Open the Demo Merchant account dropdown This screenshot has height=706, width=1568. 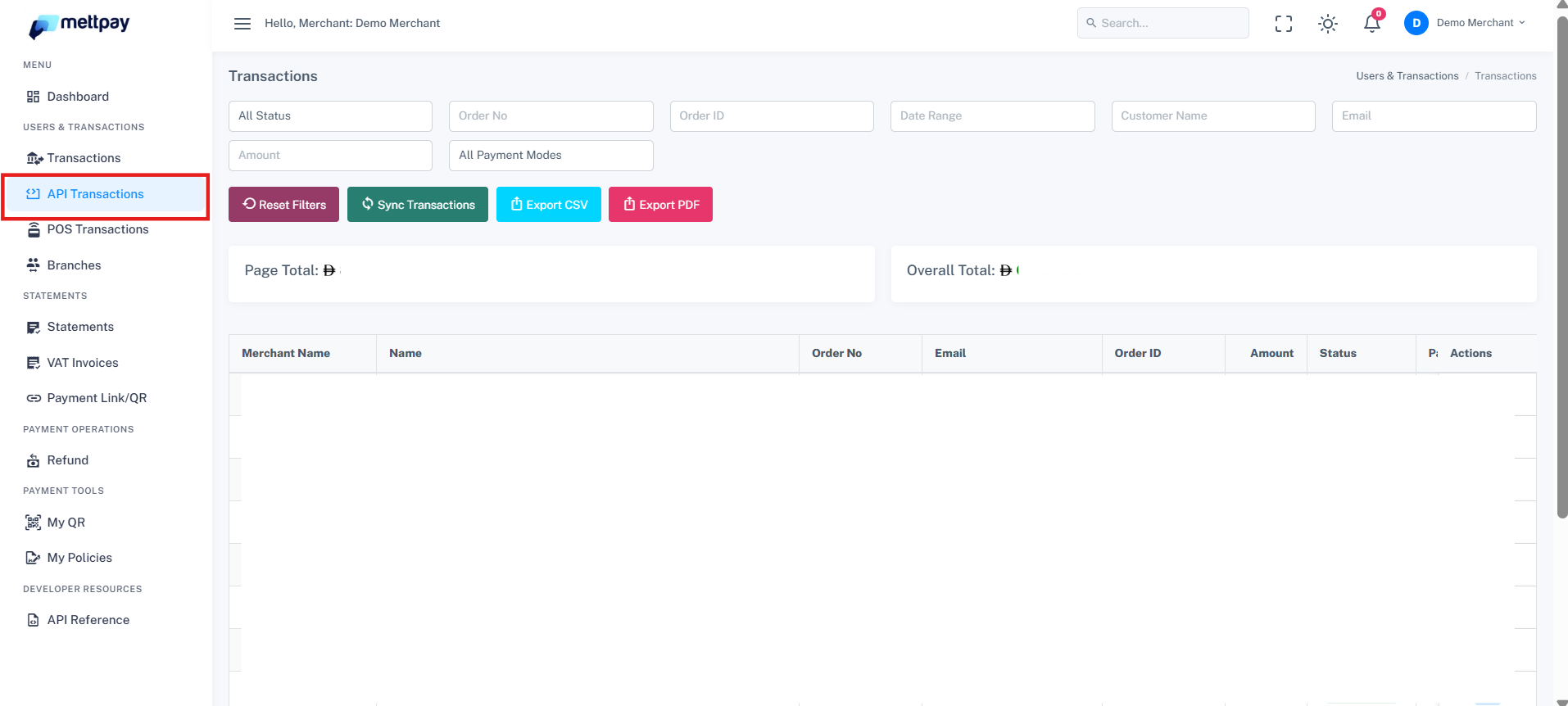[1481, 23]
